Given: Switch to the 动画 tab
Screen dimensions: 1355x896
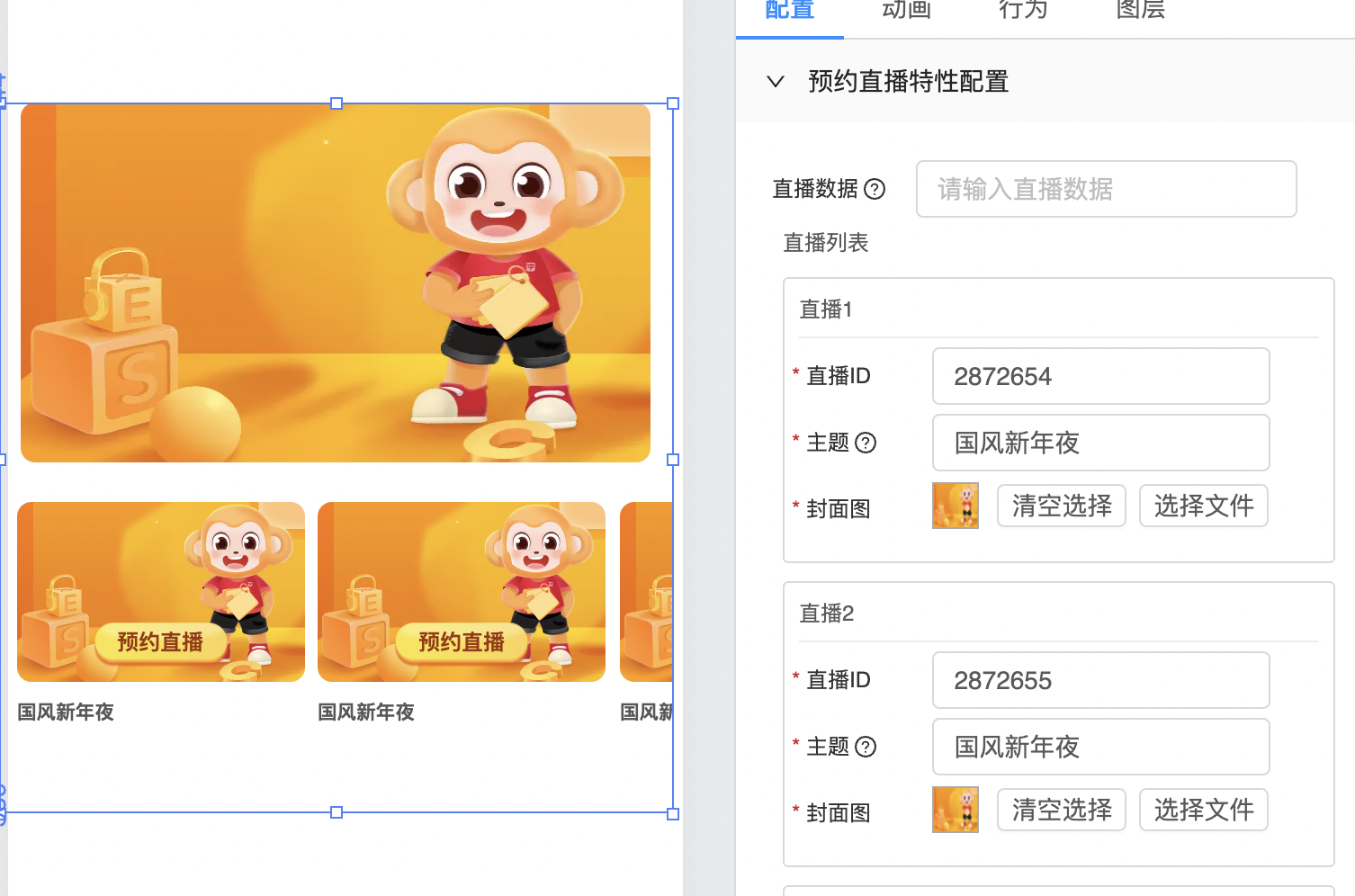Looking at the screenshot, I should click(906, 11).
